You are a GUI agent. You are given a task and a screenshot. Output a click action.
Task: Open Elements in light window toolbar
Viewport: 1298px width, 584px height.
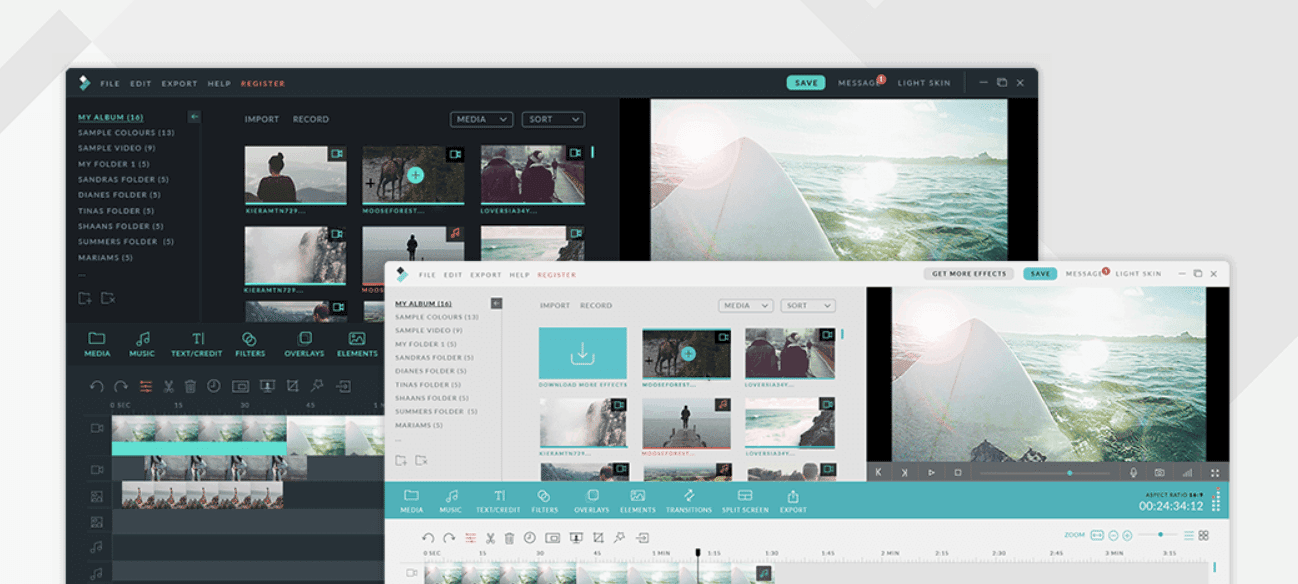[638, 501]
